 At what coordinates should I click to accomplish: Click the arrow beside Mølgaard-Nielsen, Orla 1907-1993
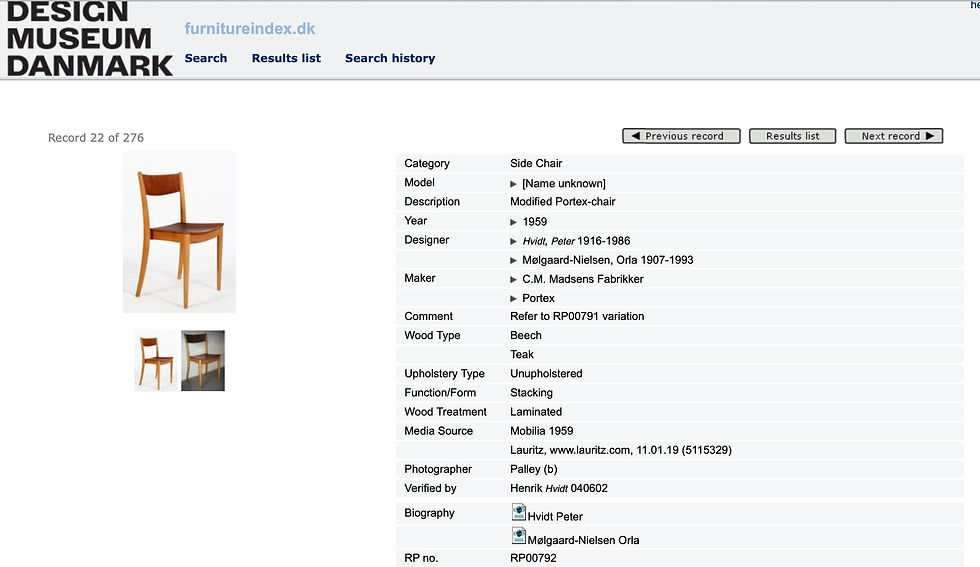[x=513, y=260]
